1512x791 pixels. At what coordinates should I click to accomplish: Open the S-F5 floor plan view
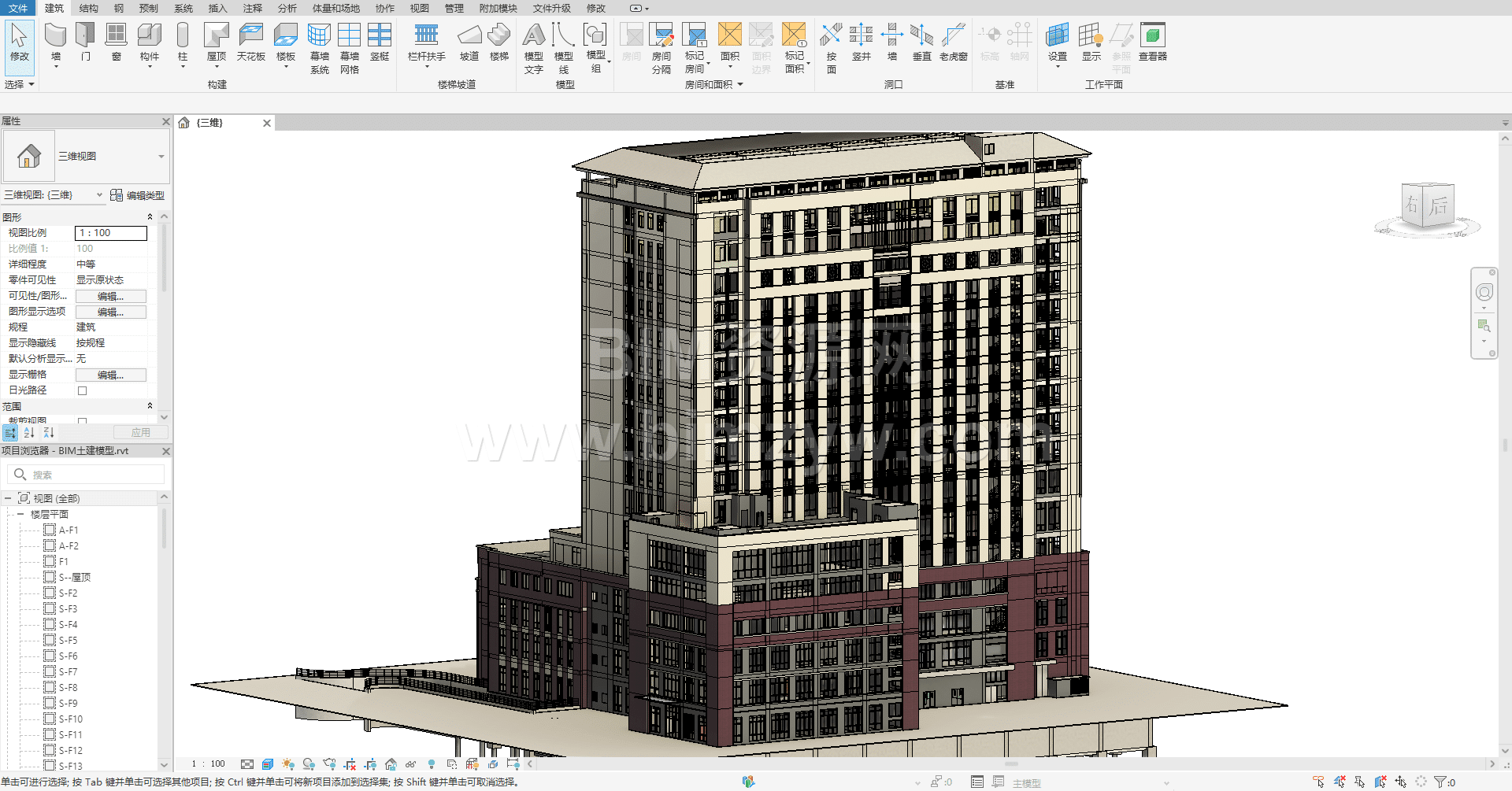[x=68, y=640]
